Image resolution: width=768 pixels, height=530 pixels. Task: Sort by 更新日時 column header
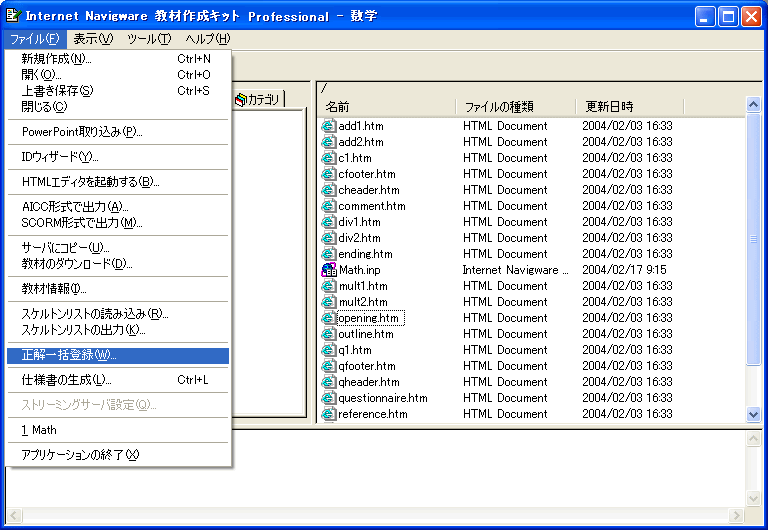pyautogui.click(x=630, y=107)
